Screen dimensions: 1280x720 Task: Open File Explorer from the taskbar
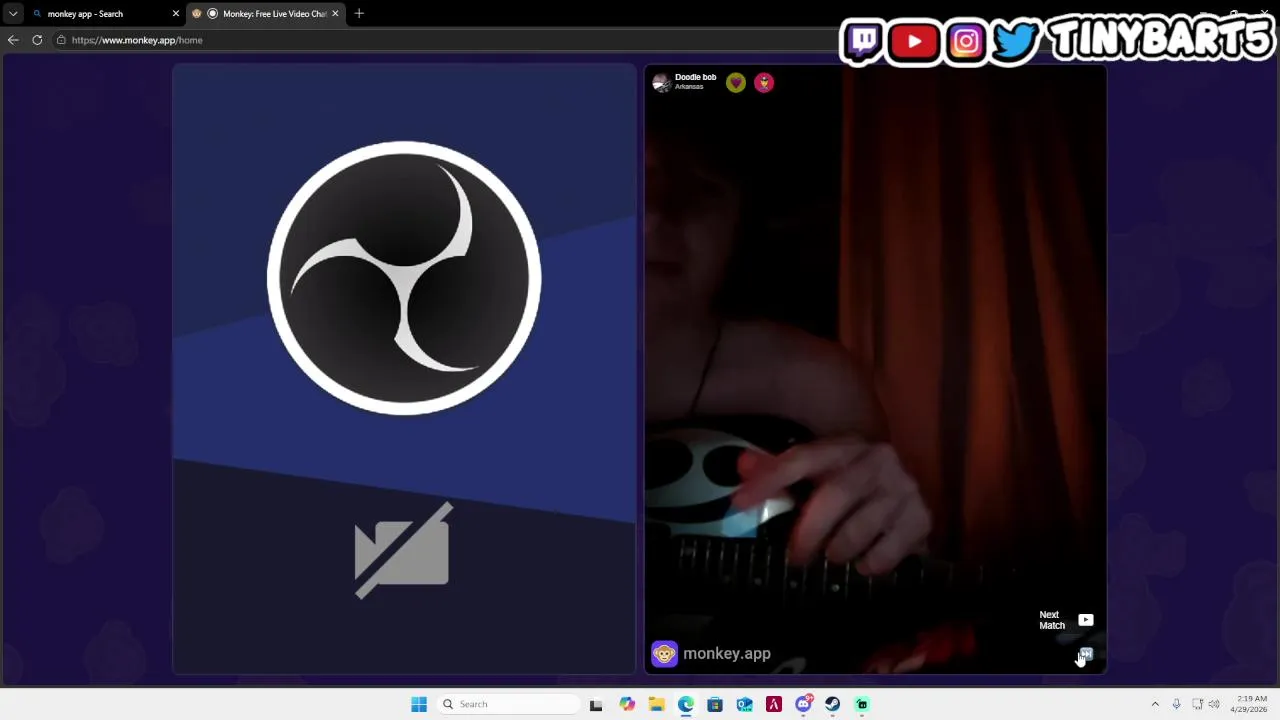656,704
